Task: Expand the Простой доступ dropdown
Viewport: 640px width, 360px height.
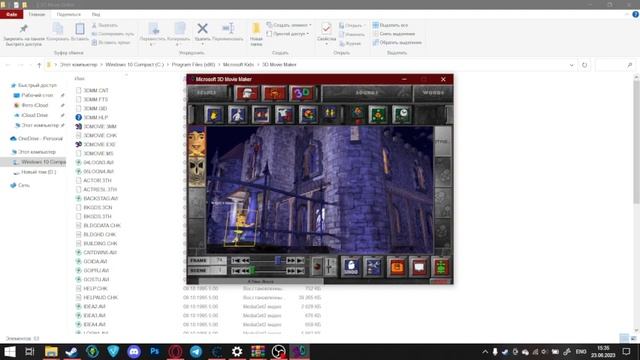Action: 288,34
